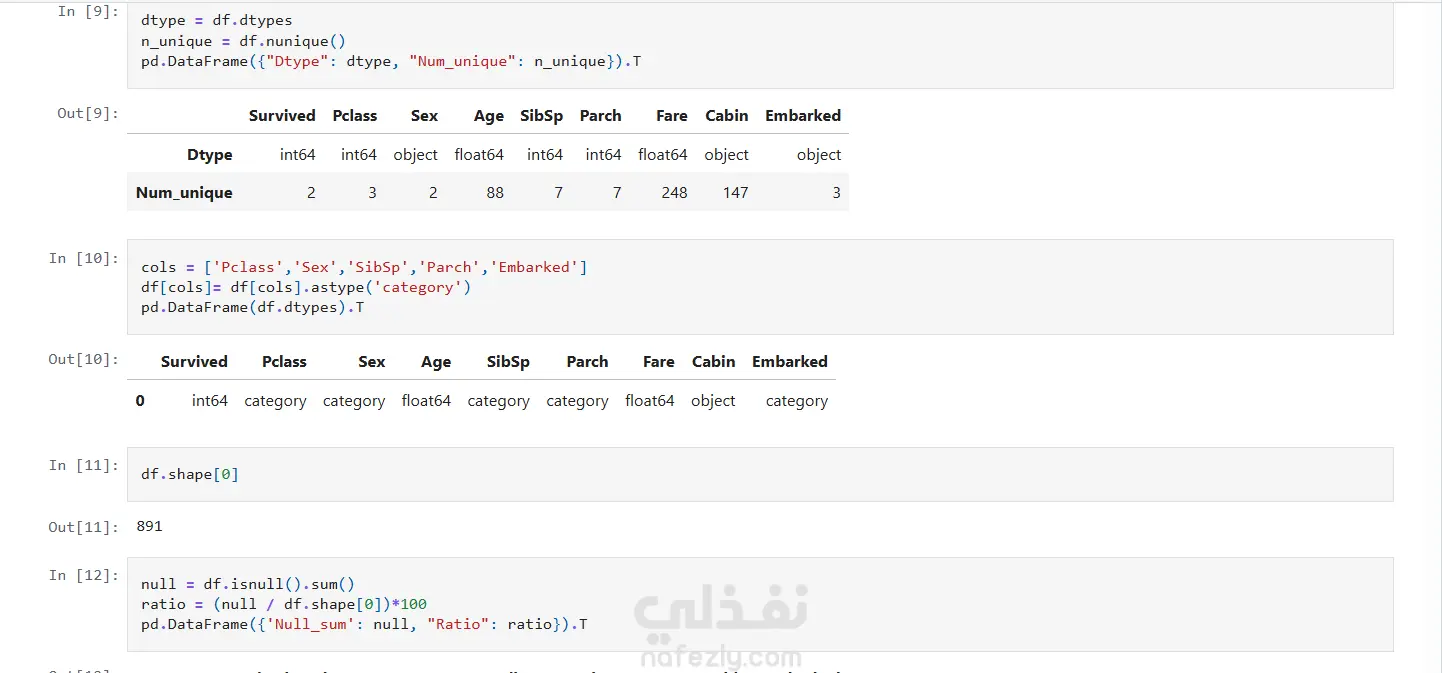The height and width of the screenshot is (673, 1442).
Task: Click the nafezly.com watermark logo
Action: coord(720,628)
